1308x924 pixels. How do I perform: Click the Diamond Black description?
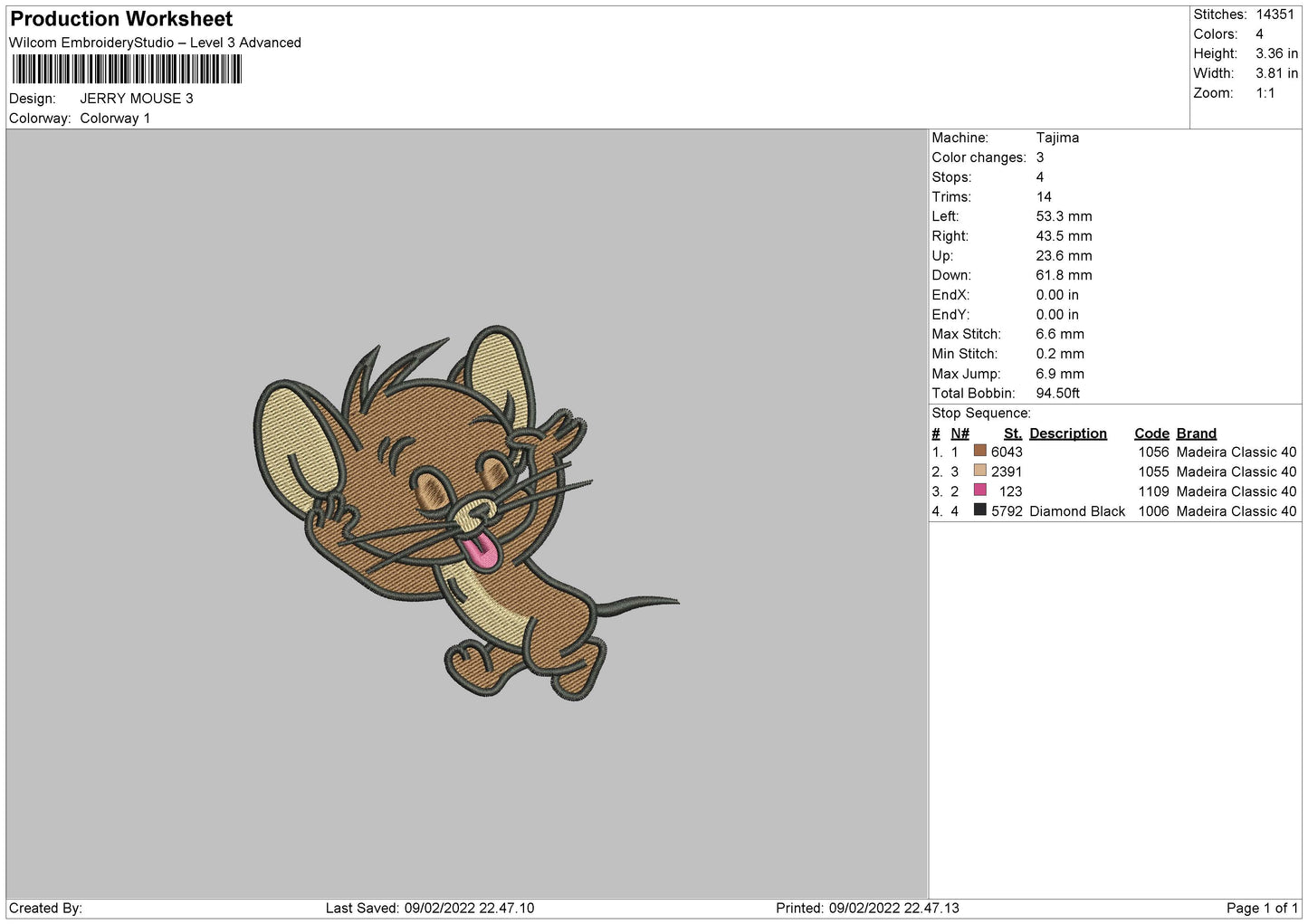(1077, 511)
